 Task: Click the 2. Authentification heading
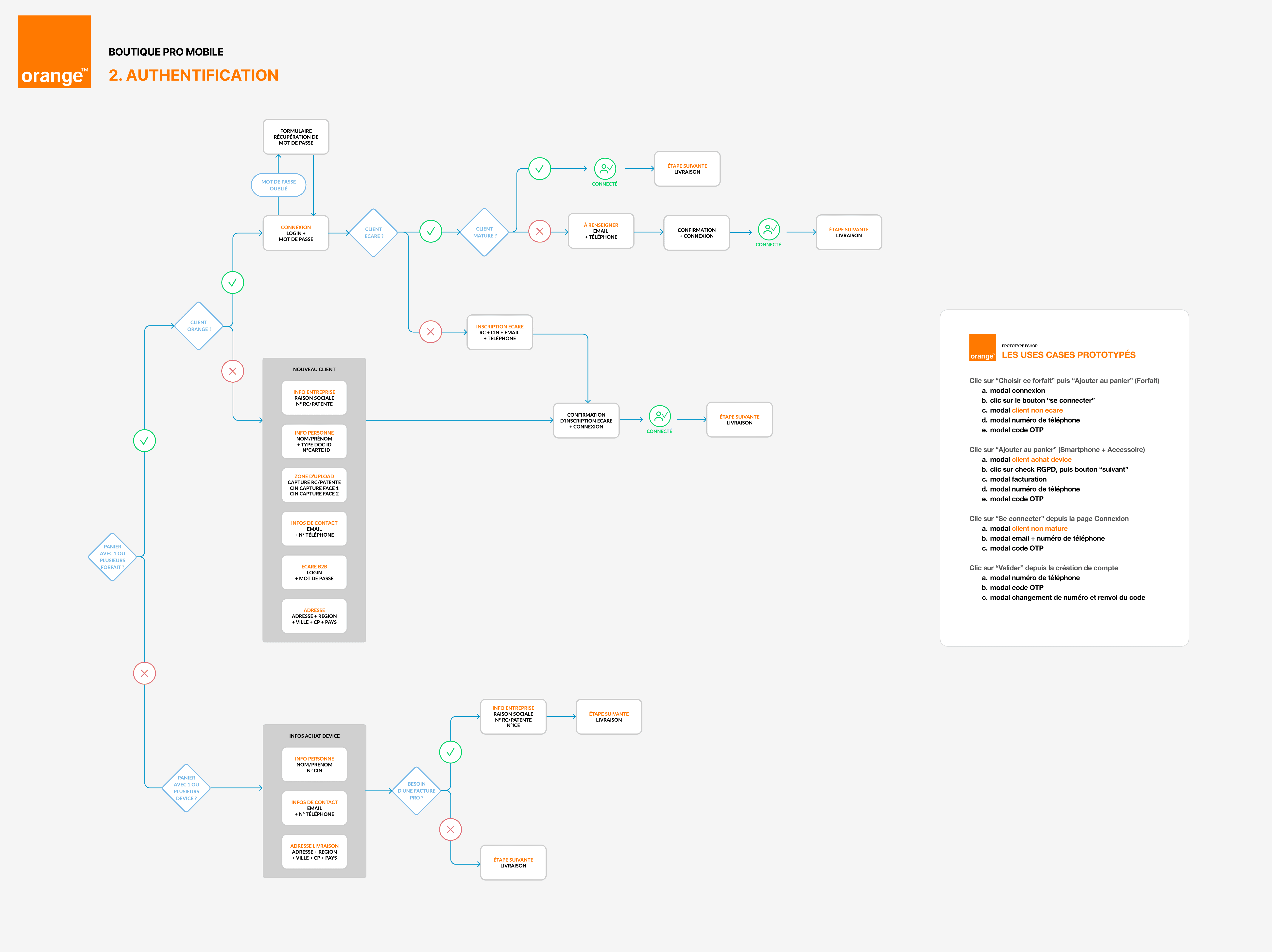pyautogui.click(x=193, y=75)
